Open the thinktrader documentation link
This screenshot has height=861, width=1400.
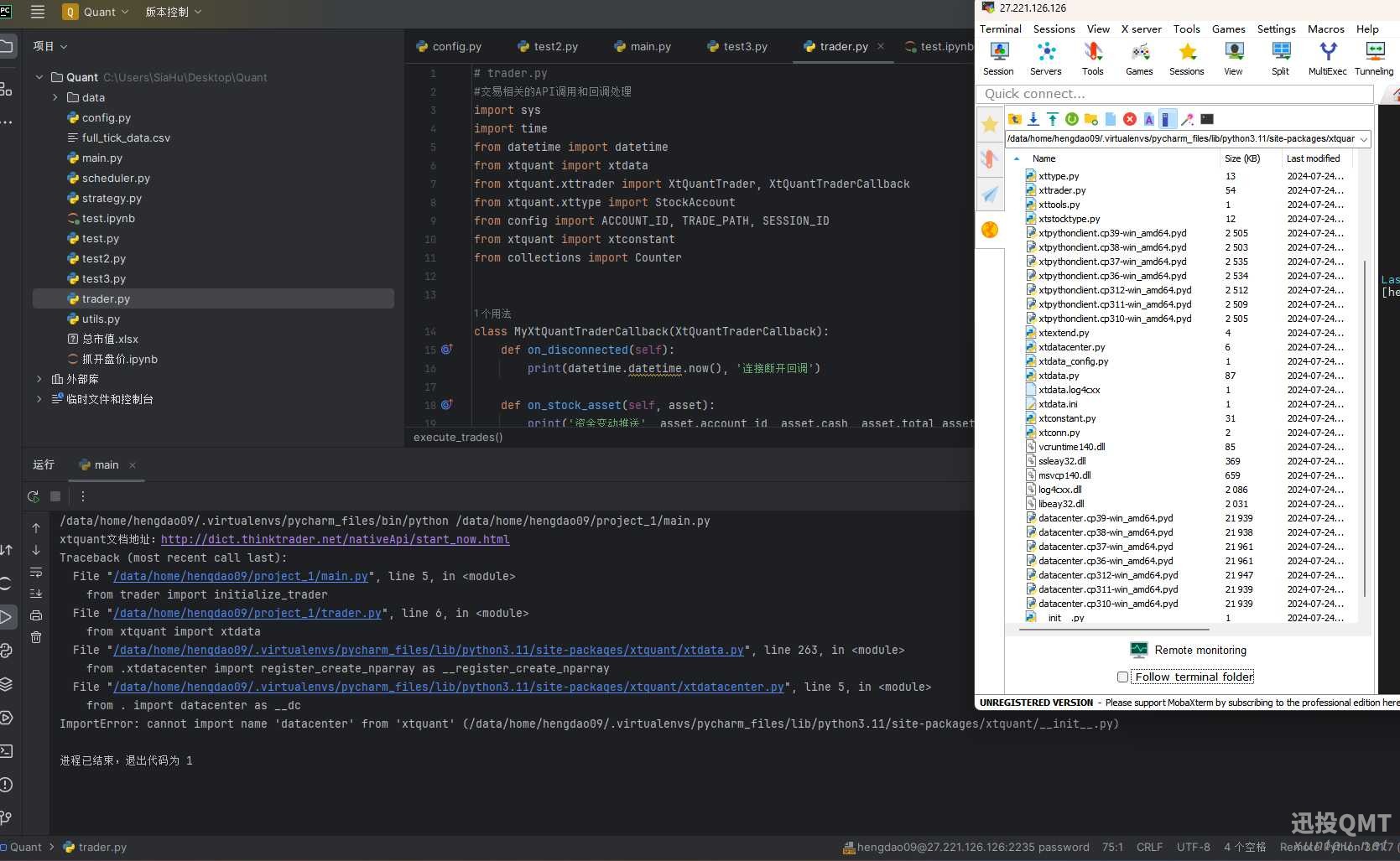click(x=336, y=539)
